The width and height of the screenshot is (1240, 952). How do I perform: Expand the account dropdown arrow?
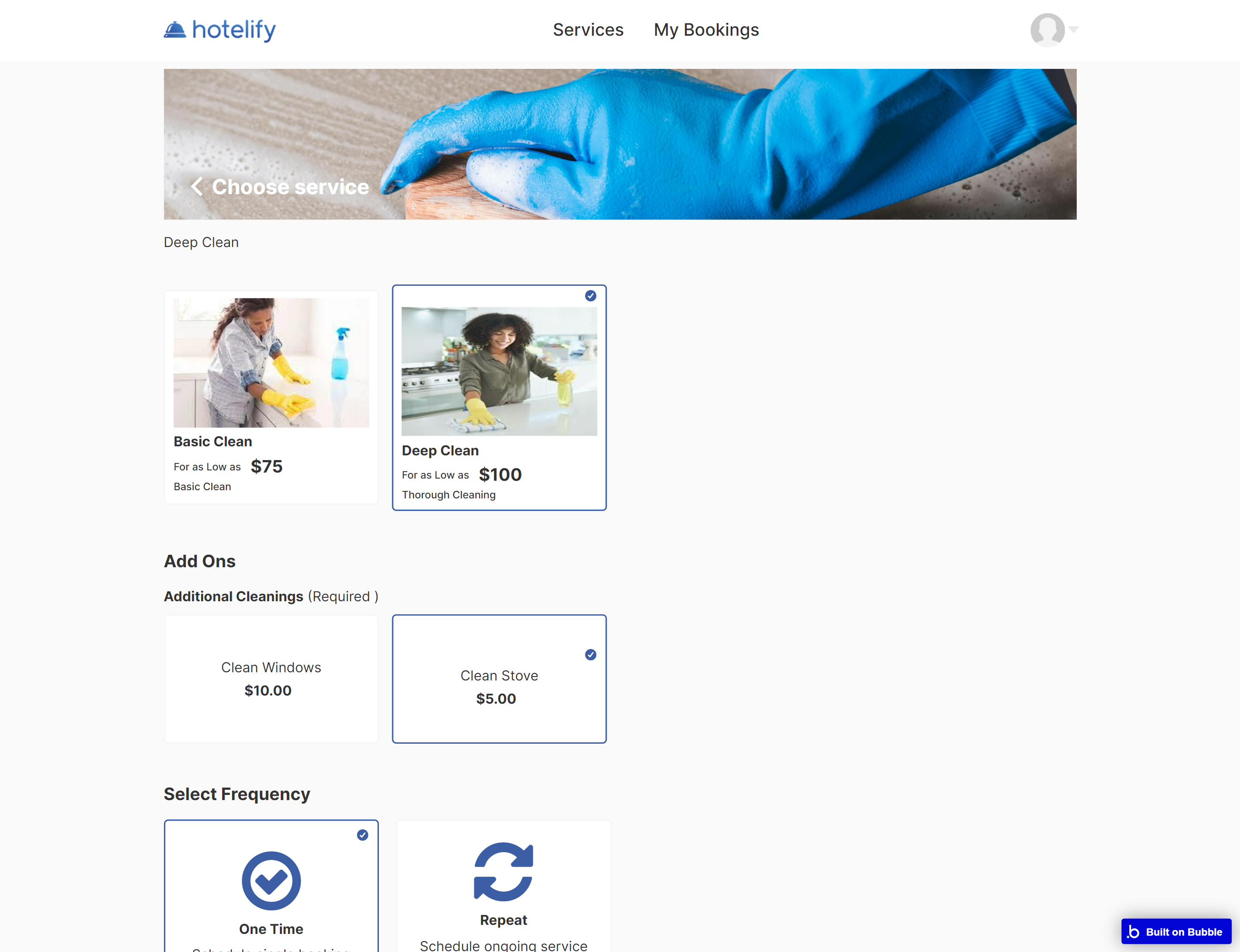(x=1073, y=29)
